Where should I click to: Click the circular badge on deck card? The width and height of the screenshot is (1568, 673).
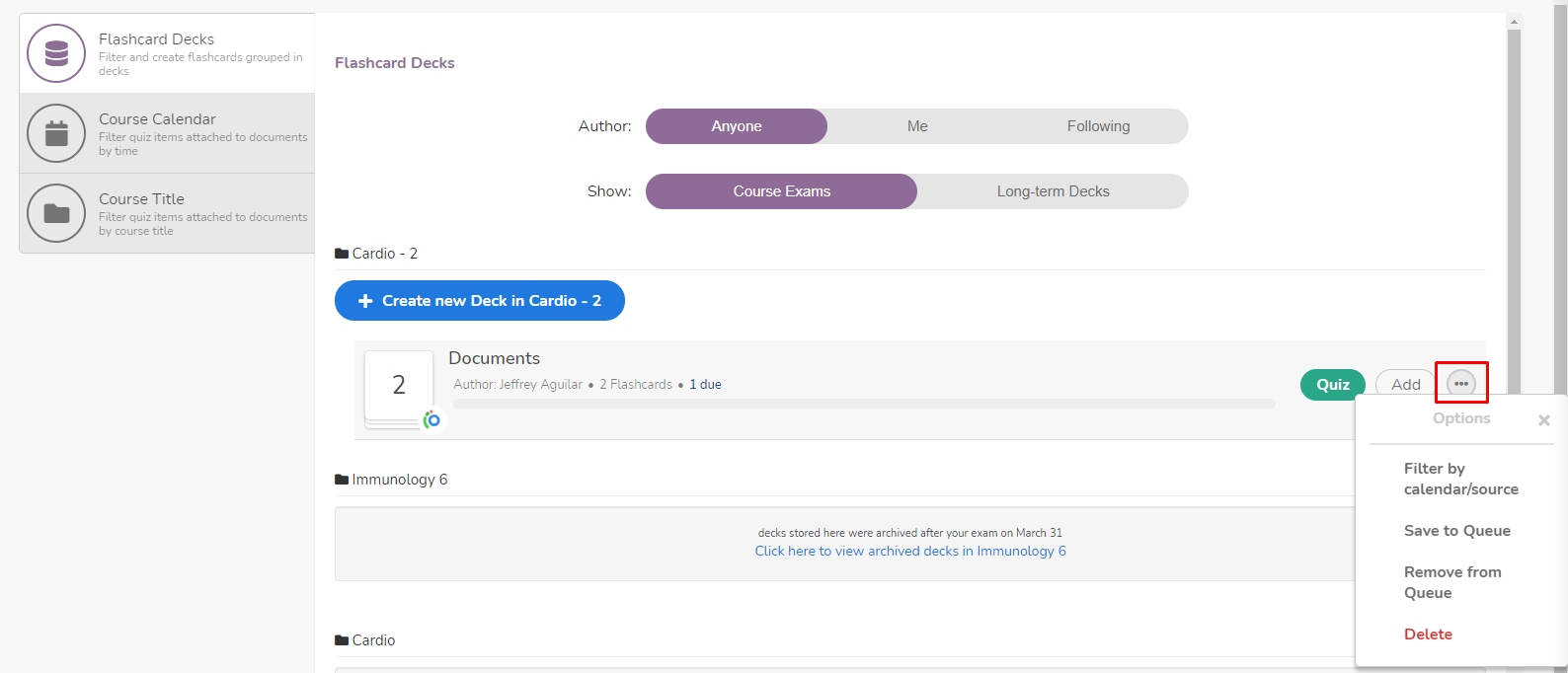[432, 419]
